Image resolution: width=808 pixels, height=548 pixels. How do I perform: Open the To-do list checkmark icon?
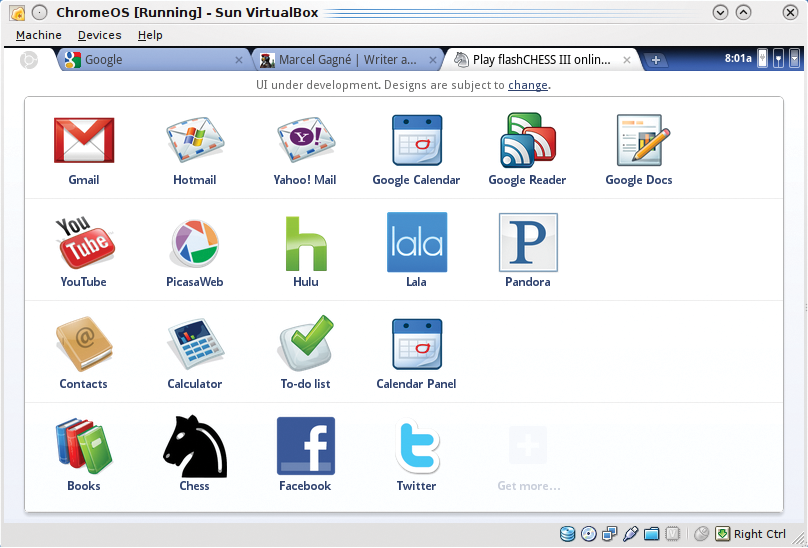[x=306, y=343]
